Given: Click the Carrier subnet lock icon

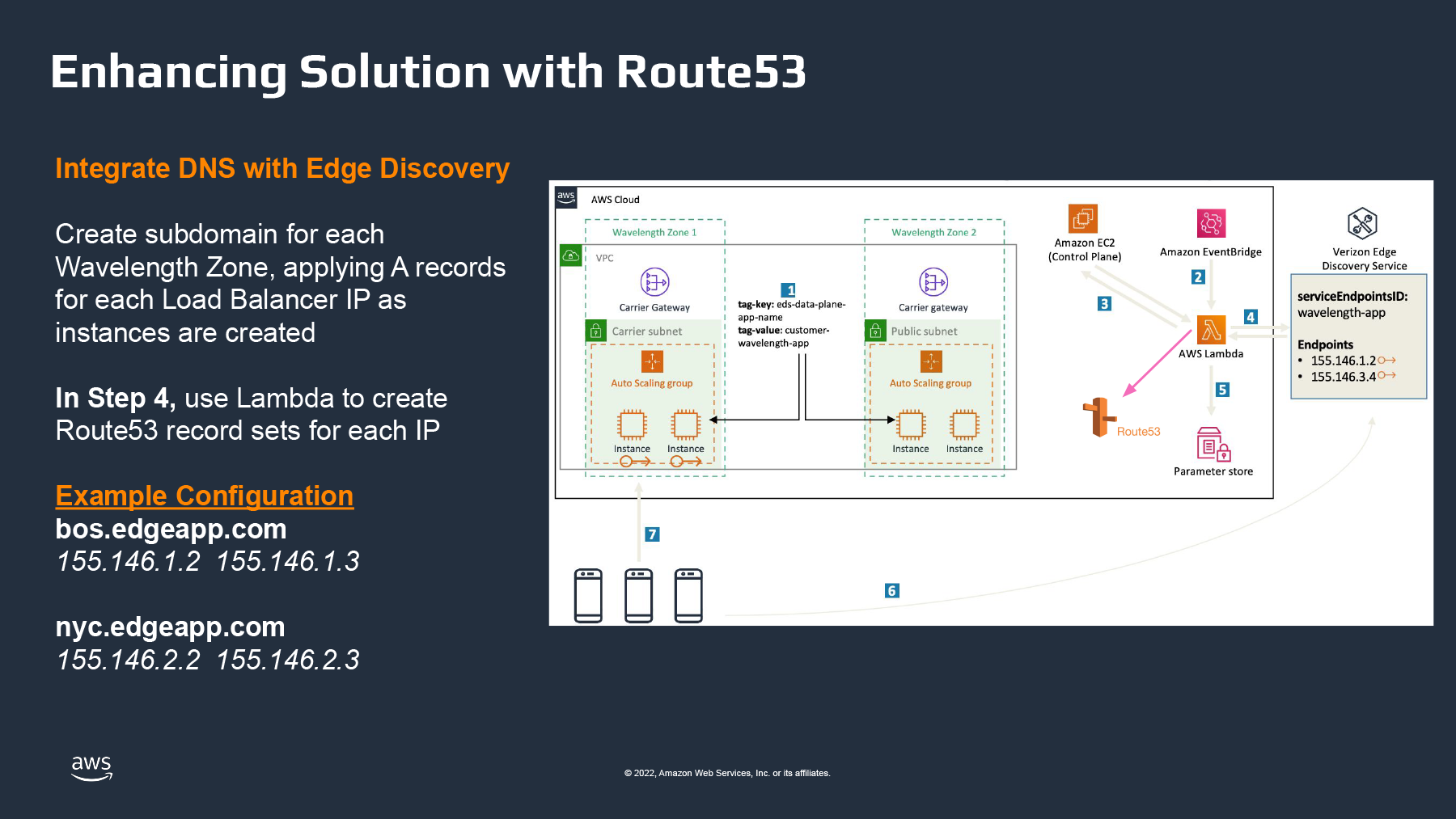Looking at the screenshot, I should (x=595, y=331).
